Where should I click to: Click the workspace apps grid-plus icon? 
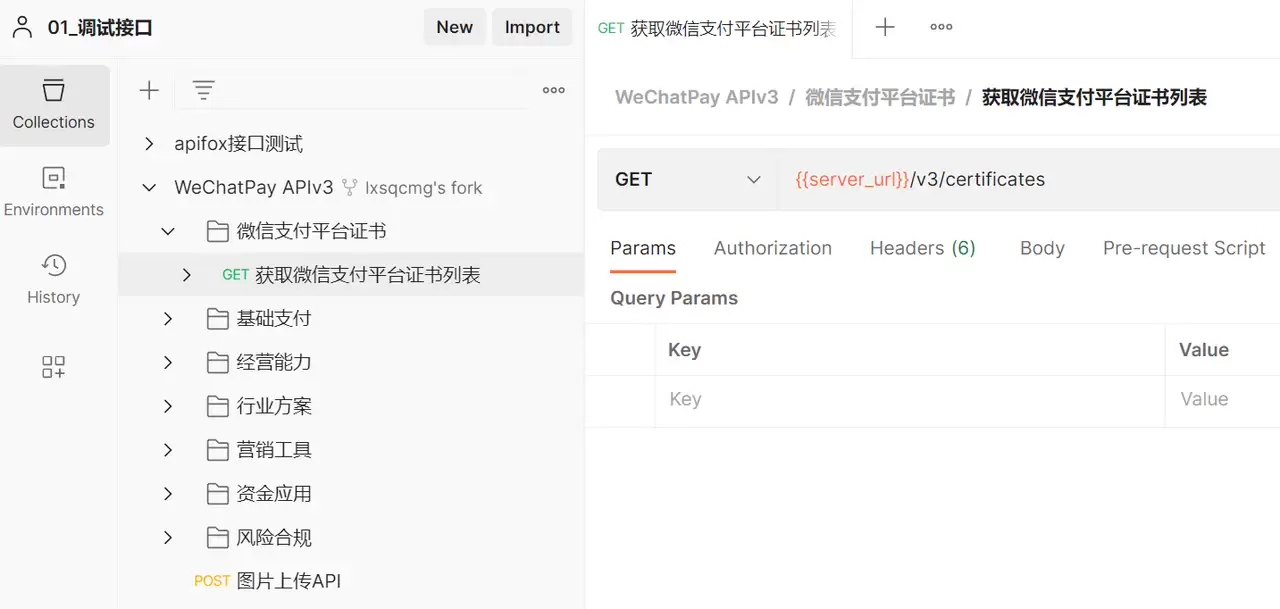(x=54, y=367)
